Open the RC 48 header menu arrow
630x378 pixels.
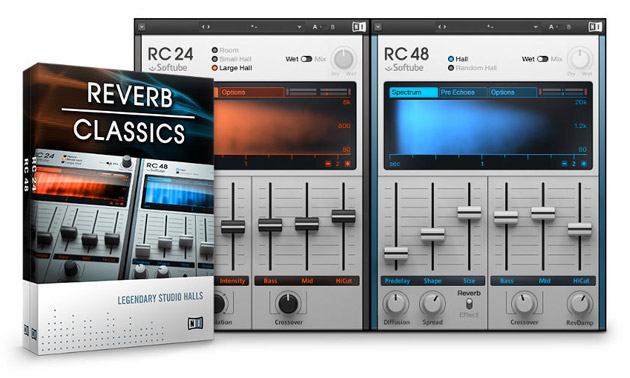378,27
